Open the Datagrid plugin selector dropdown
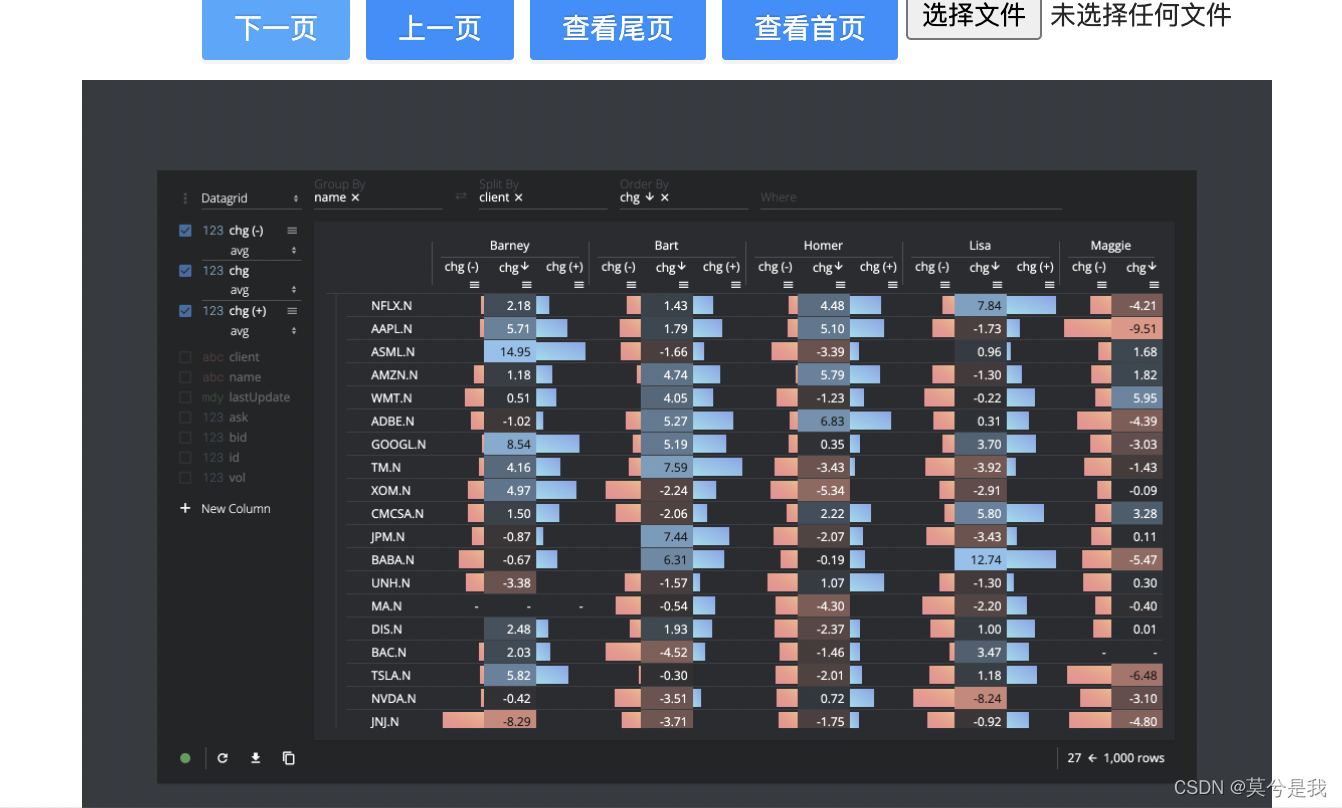 click(250, 199)
